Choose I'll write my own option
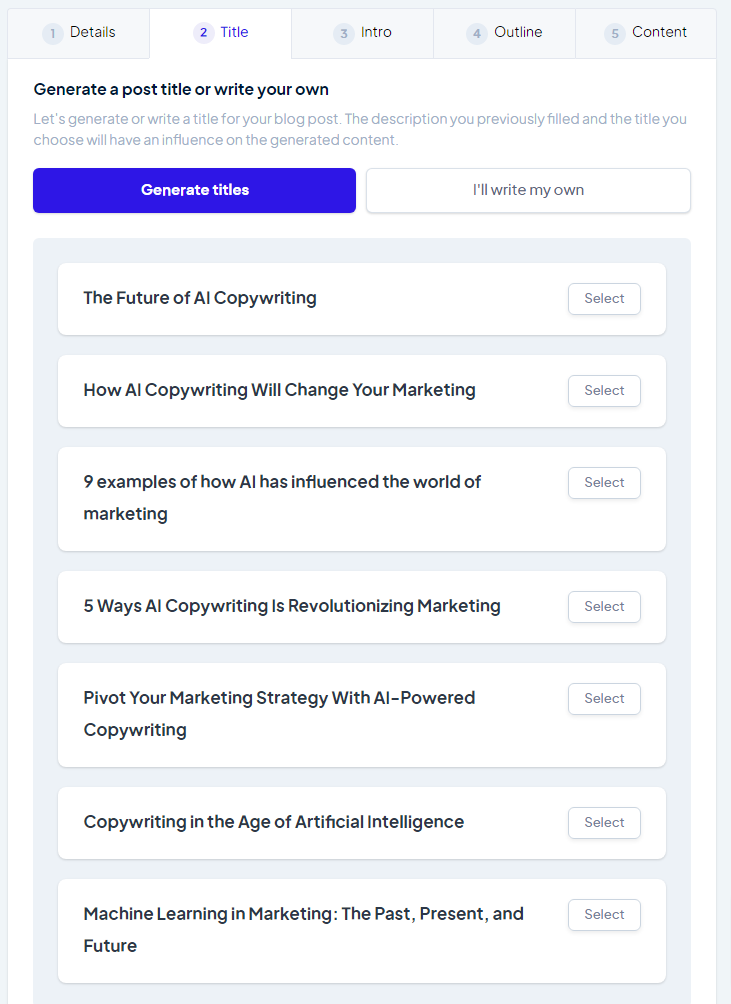The width and height of the screenshot is (731, 1004). tap(528, 190)
